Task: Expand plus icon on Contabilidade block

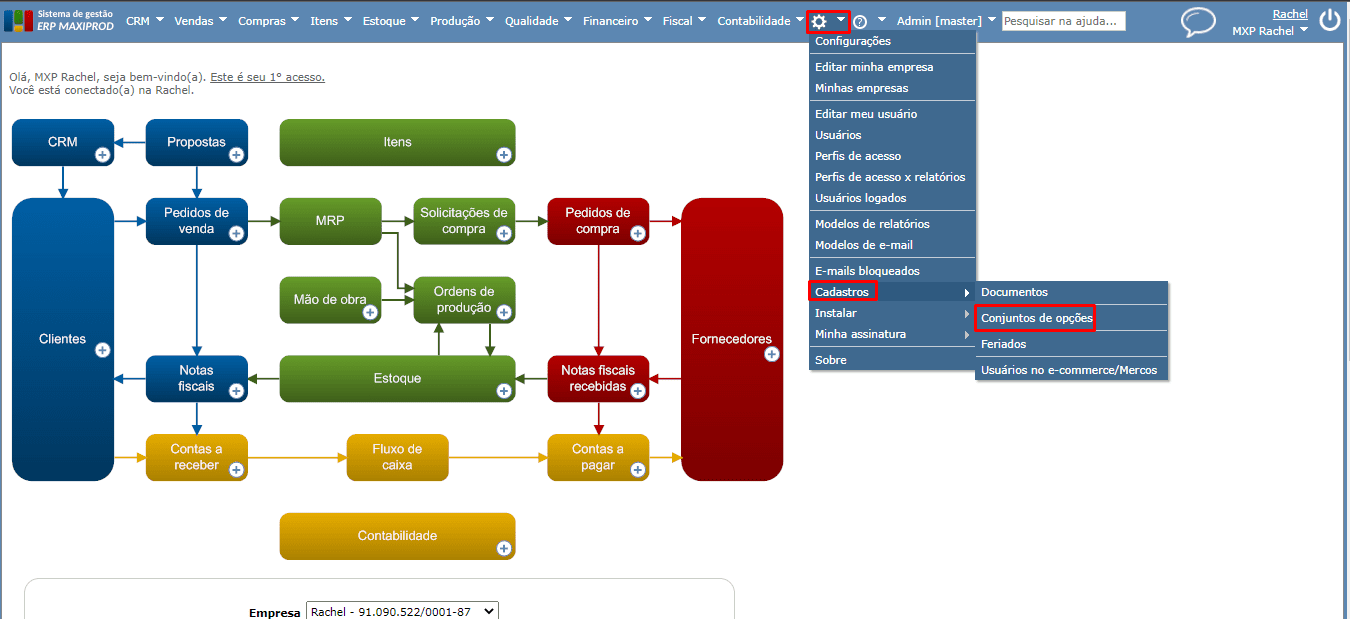Action: coord(504,548)
